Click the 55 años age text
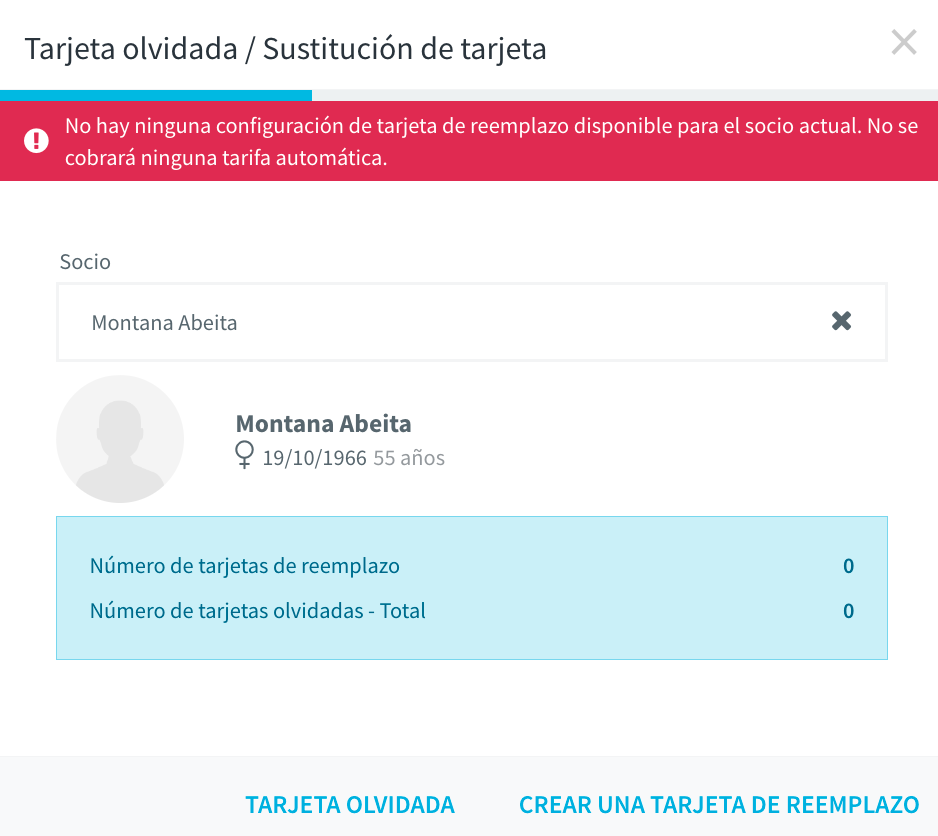Screen dimensions: 938x836 pos(409,458)
